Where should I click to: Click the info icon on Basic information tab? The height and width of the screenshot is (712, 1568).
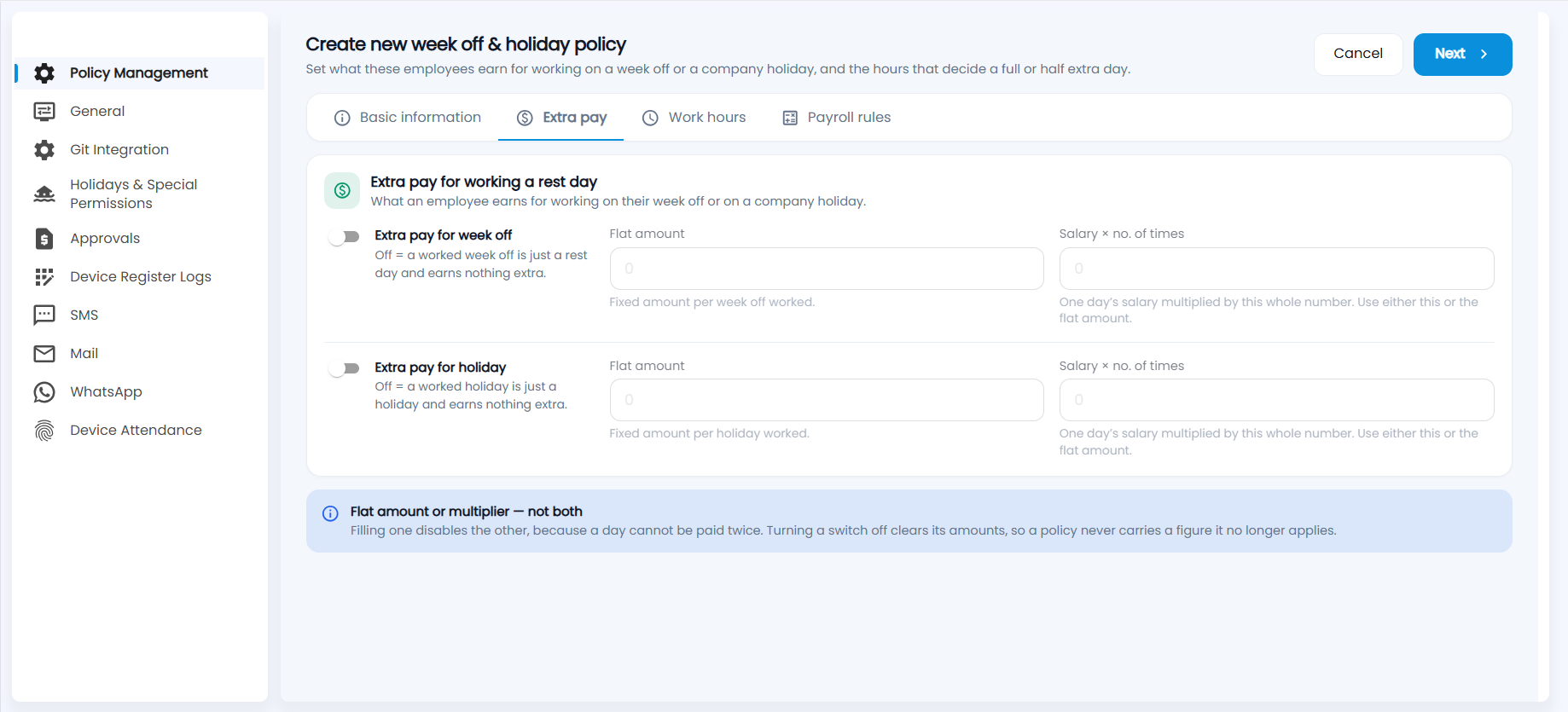pyautogui.click(x=342, y=118)
